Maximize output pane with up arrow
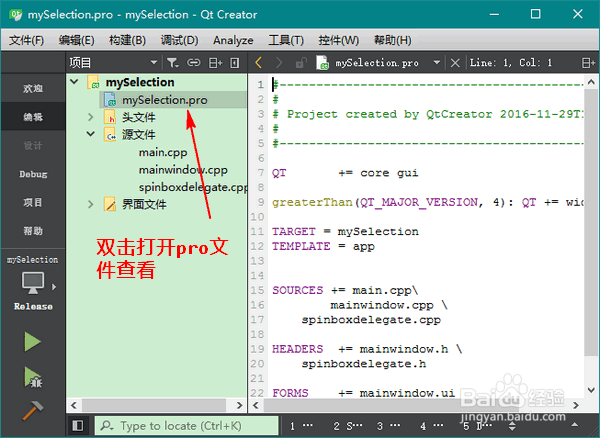Viewport: 600px width, 438px height. [x=574, y=425]
